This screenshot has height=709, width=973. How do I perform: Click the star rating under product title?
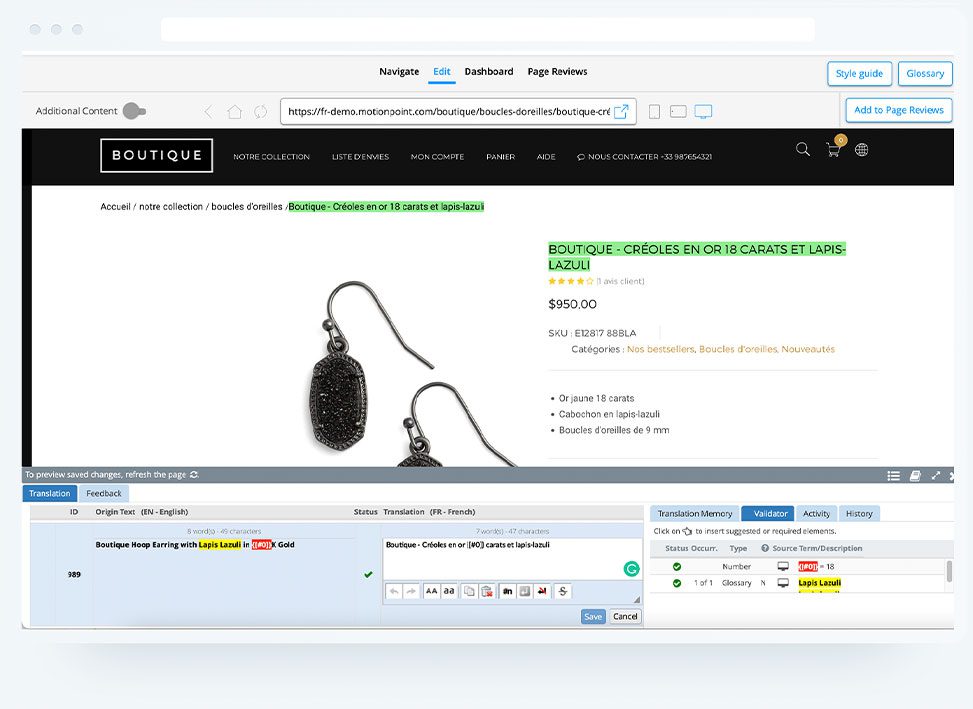click(x=571, y=281)
